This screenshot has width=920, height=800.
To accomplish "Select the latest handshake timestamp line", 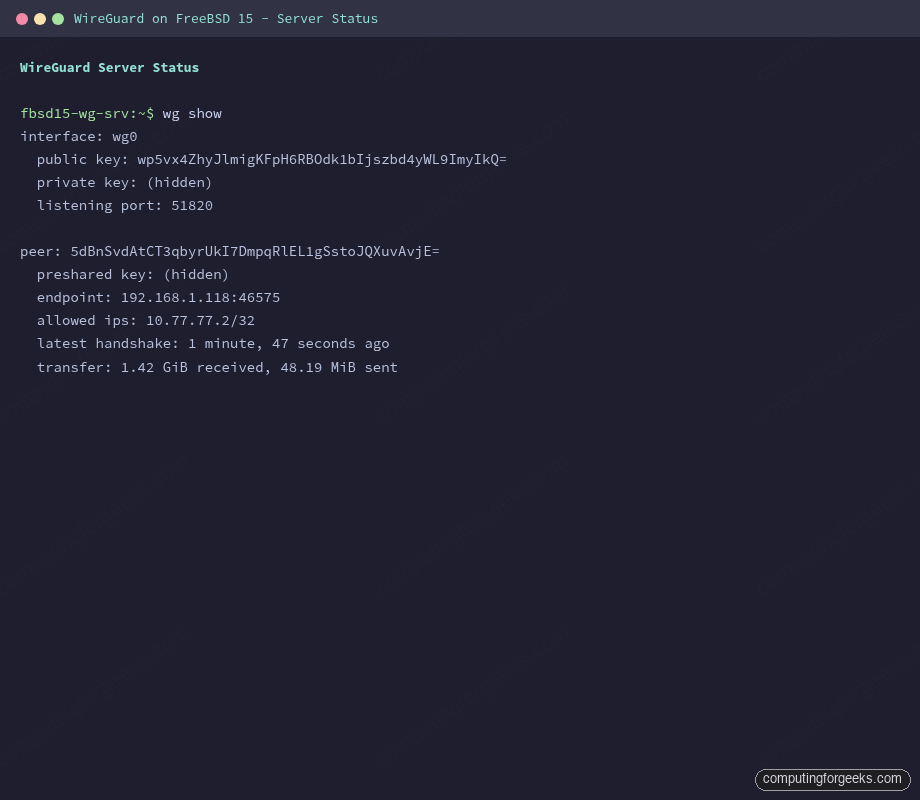I will (x=213, y=343).
